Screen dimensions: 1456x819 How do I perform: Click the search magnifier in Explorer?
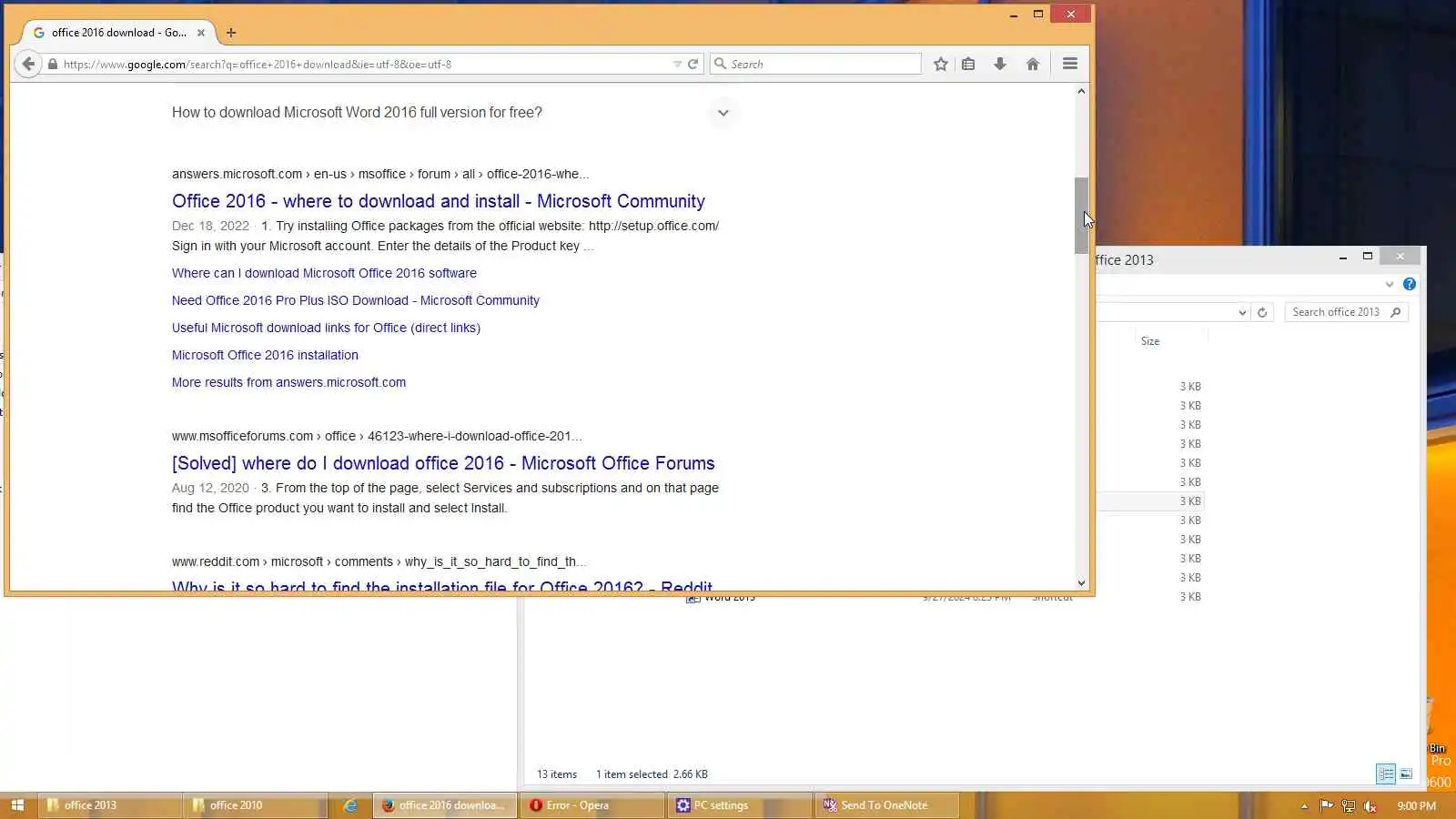tap(1396, 312)
